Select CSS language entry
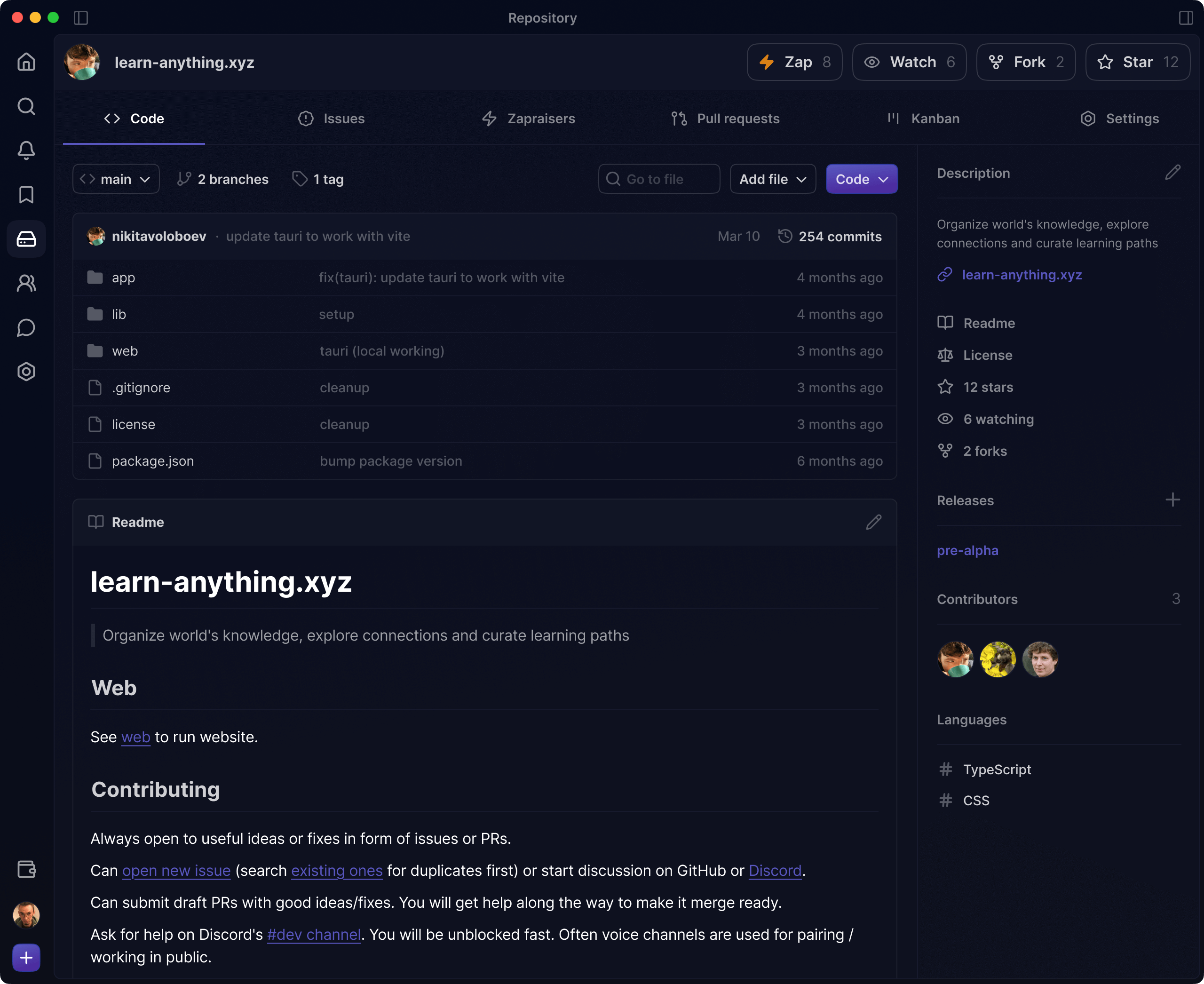 point(964,801)
